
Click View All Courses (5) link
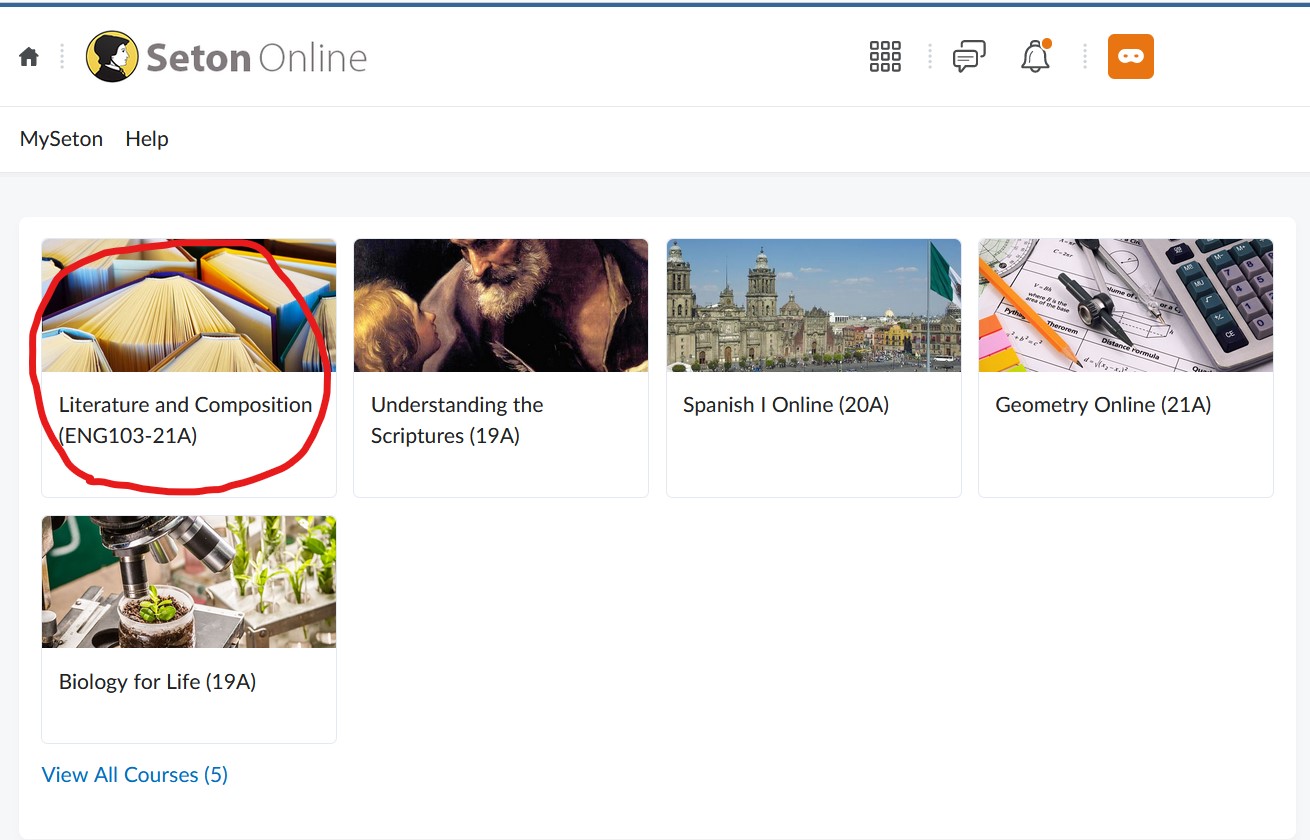point(135,775)
